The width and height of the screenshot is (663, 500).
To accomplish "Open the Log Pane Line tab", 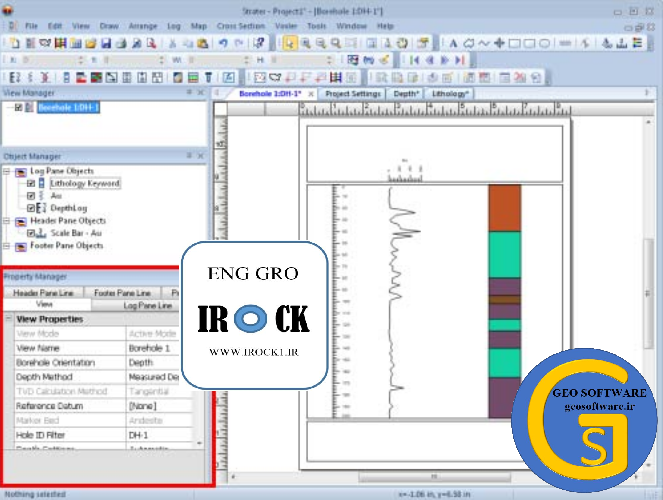I will click(147, 305).
